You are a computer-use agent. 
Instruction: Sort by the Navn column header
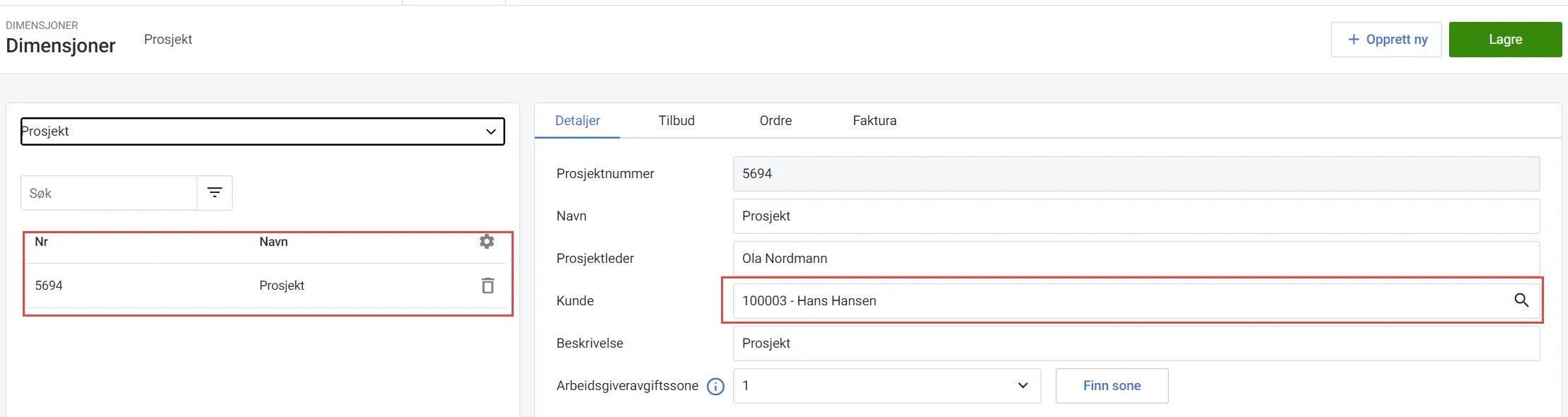click(273, 242)
